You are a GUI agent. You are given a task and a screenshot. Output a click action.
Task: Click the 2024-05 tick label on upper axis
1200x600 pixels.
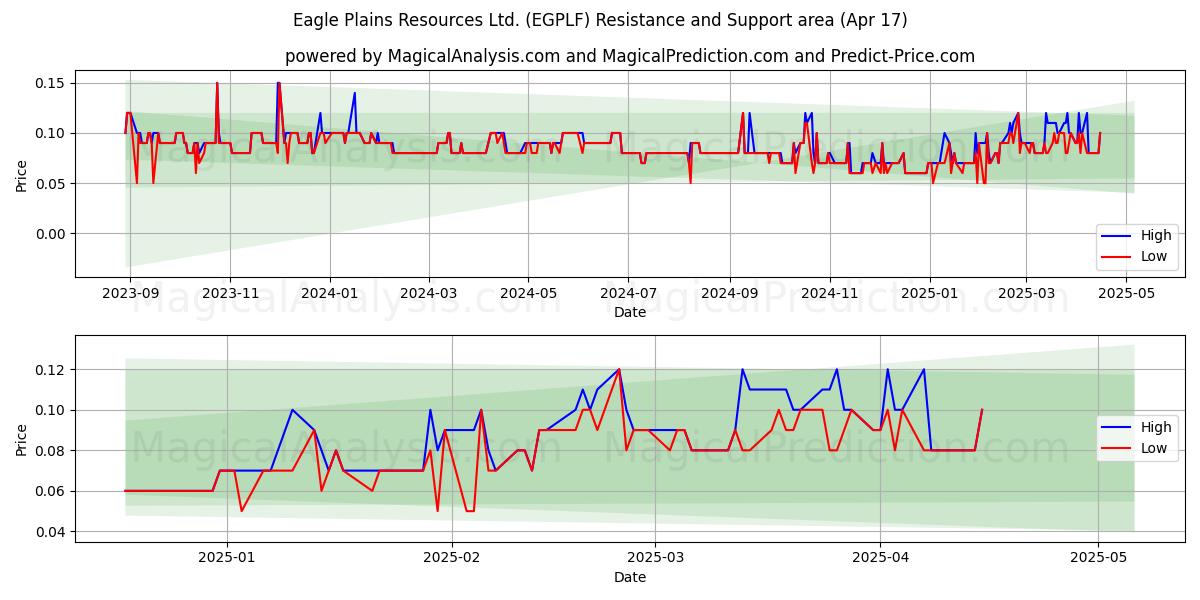pos(528,294)
